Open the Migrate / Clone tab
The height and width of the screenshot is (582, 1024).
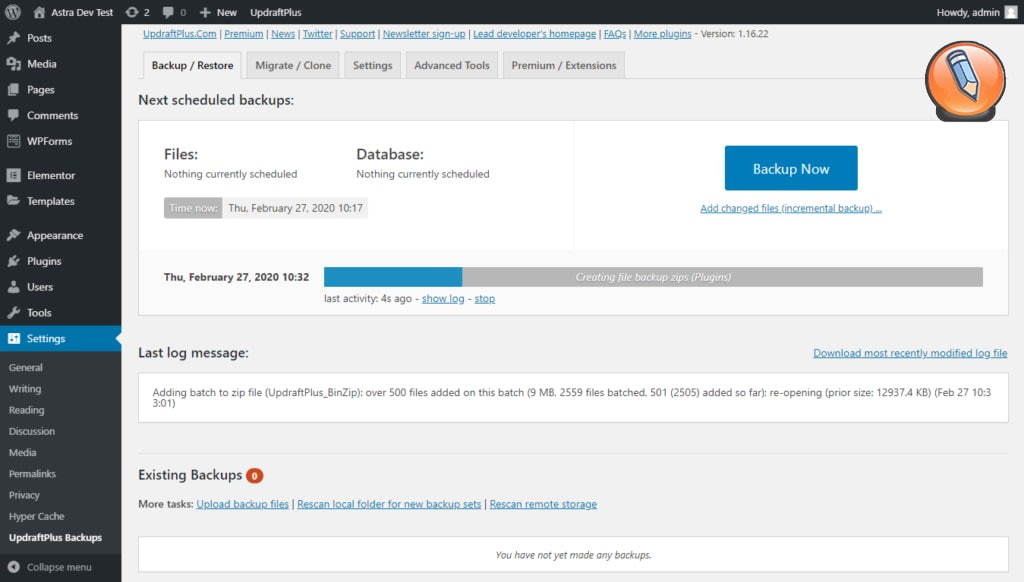(293, 65)
